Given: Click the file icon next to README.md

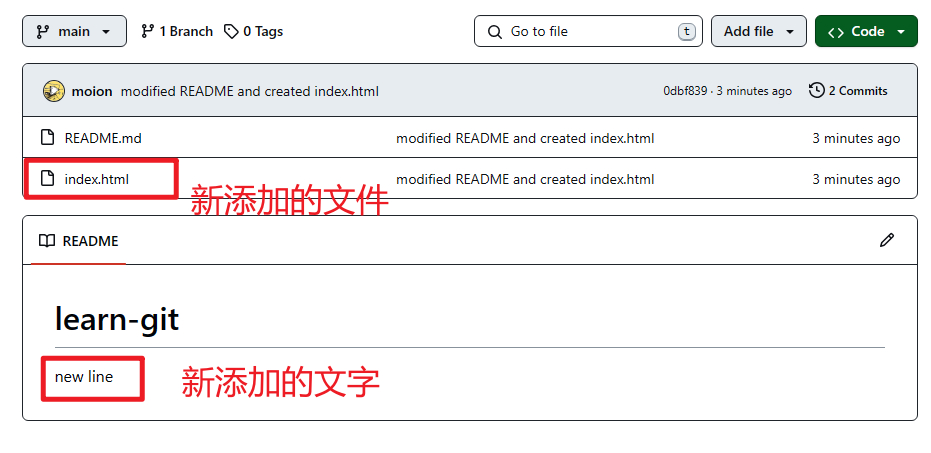Looking at the screenshot, I should (x=47, y=138).
